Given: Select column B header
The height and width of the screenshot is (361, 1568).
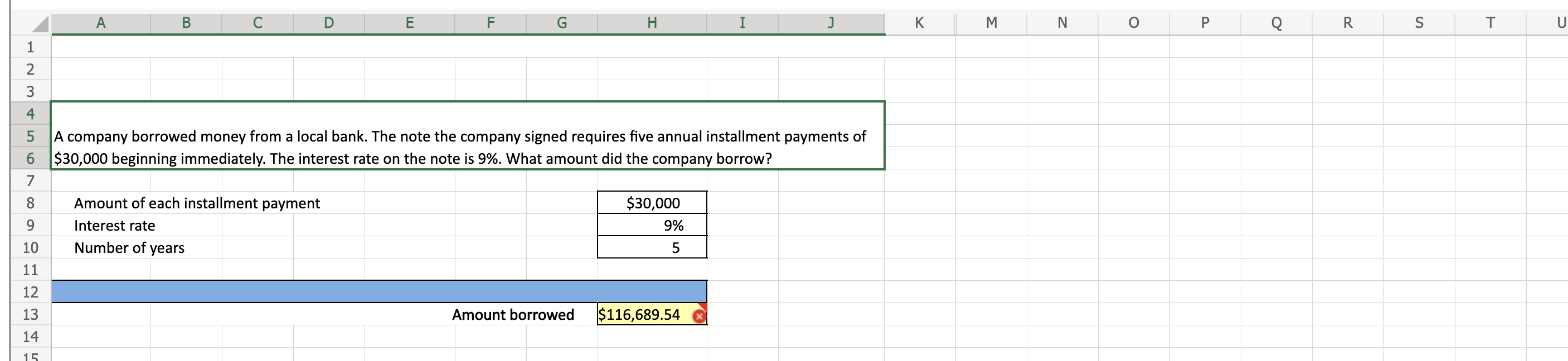Looking at the screenshot, I should coord(186,23).
